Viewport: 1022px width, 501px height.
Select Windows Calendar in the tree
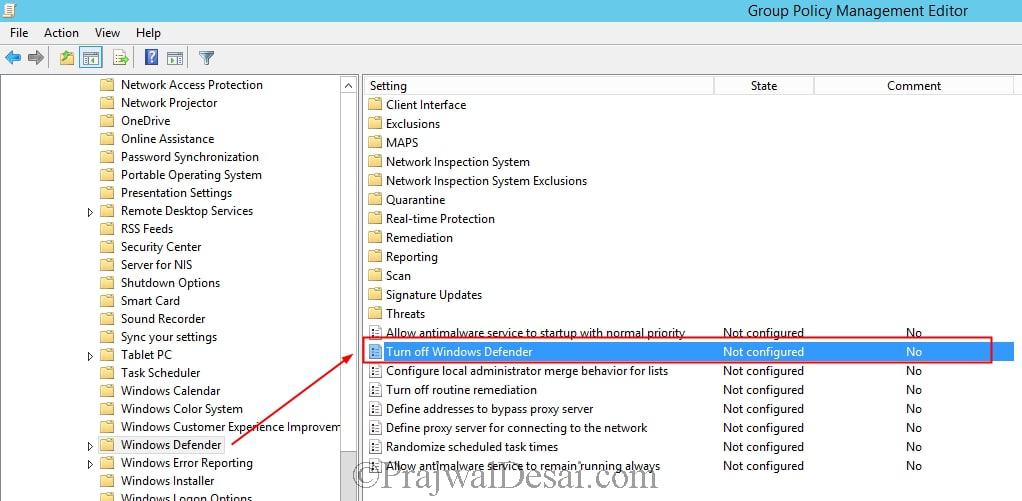pyautogui.click(x=170, y=391)
